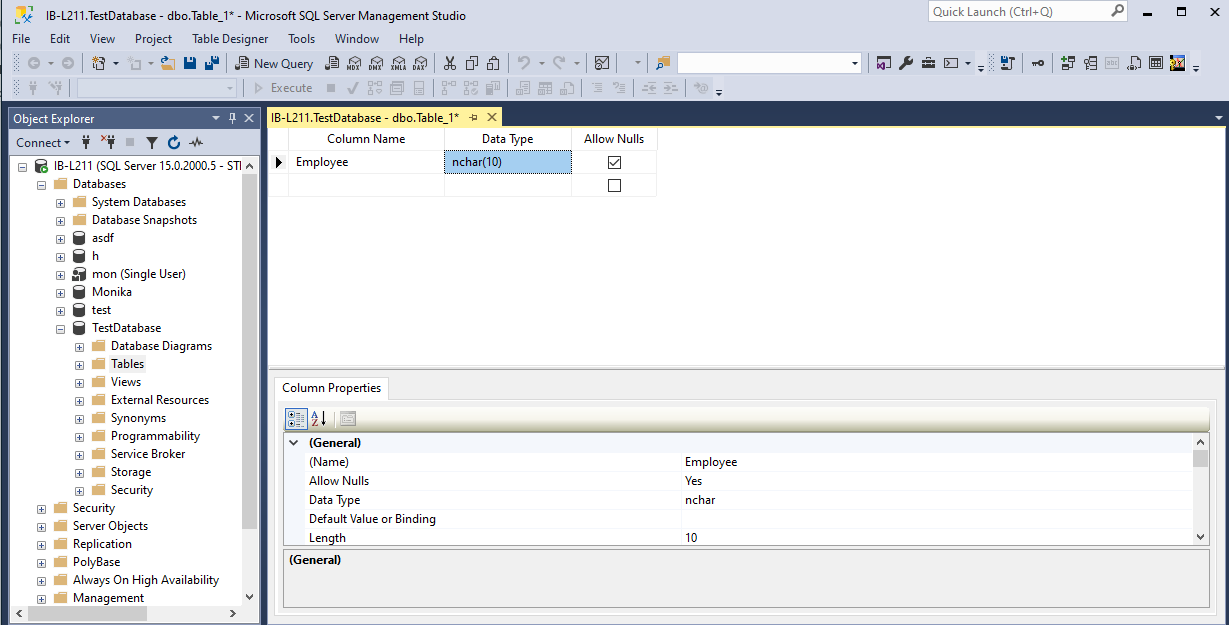Sort column properties alphabetically
1229x625 pixels.
click(x=318, y=418)
